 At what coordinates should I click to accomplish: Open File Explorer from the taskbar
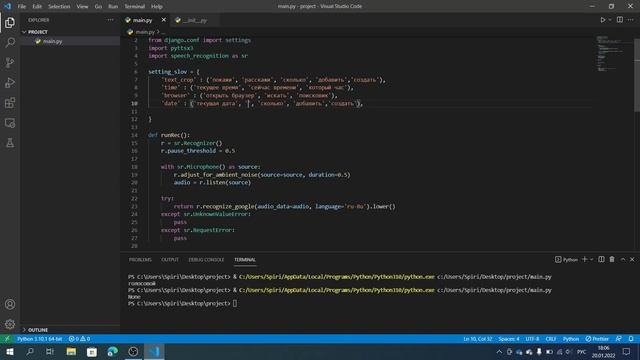[x=71, y=351]
